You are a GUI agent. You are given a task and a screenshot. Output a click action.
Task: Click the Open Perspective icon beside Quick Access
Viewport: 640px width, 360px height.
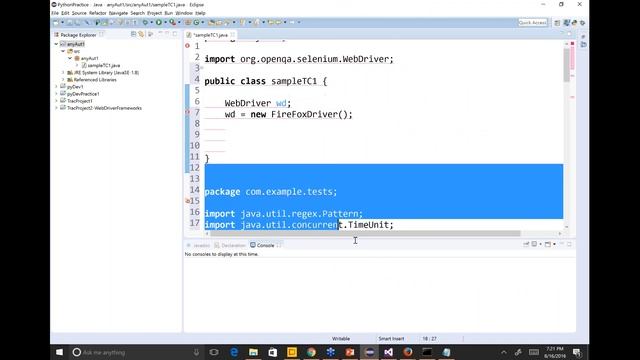pyautogui.click(x=557, y=23)
